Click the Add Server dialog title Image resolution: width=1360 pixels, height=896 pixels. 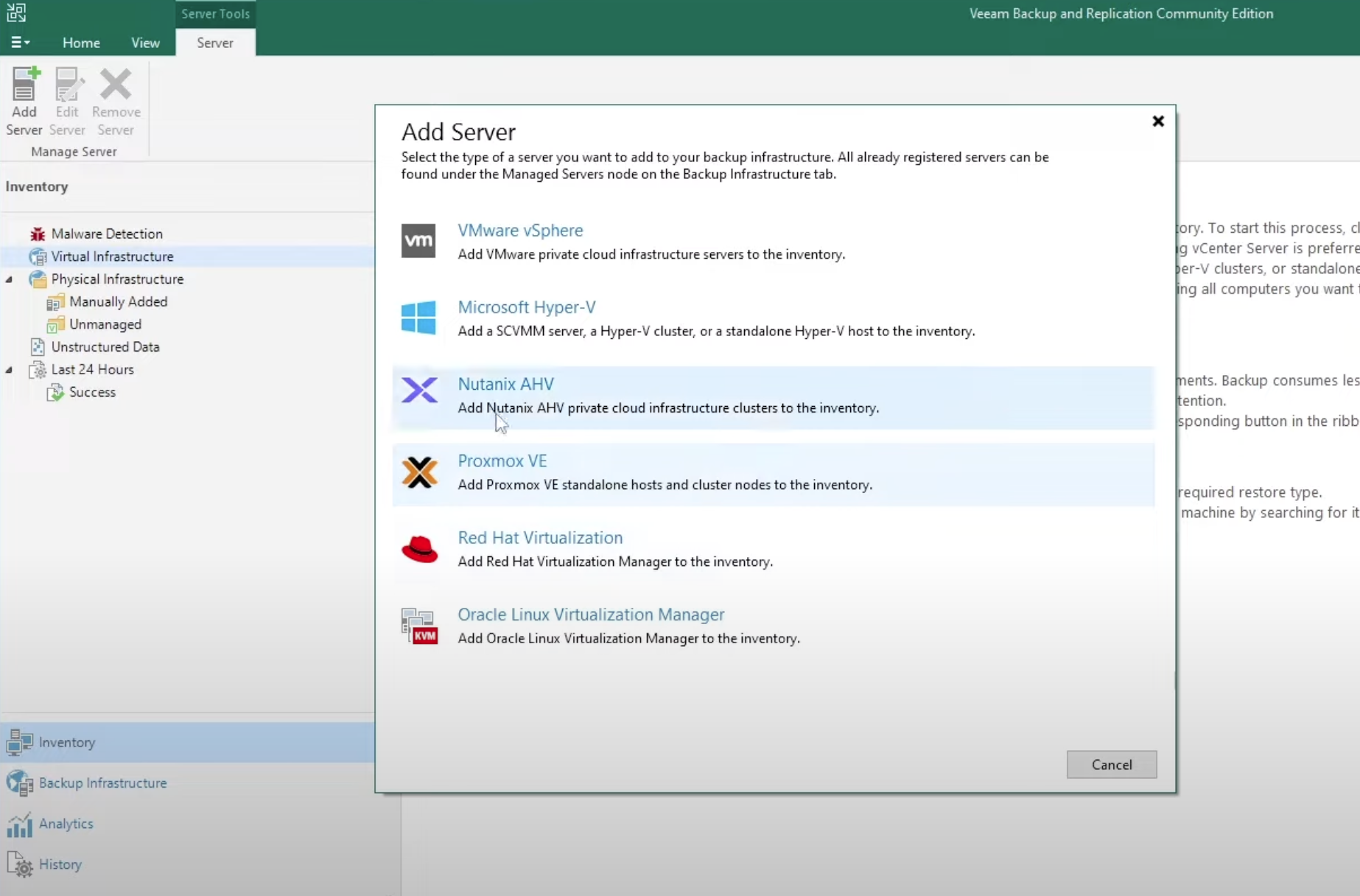tap(458, 132)
